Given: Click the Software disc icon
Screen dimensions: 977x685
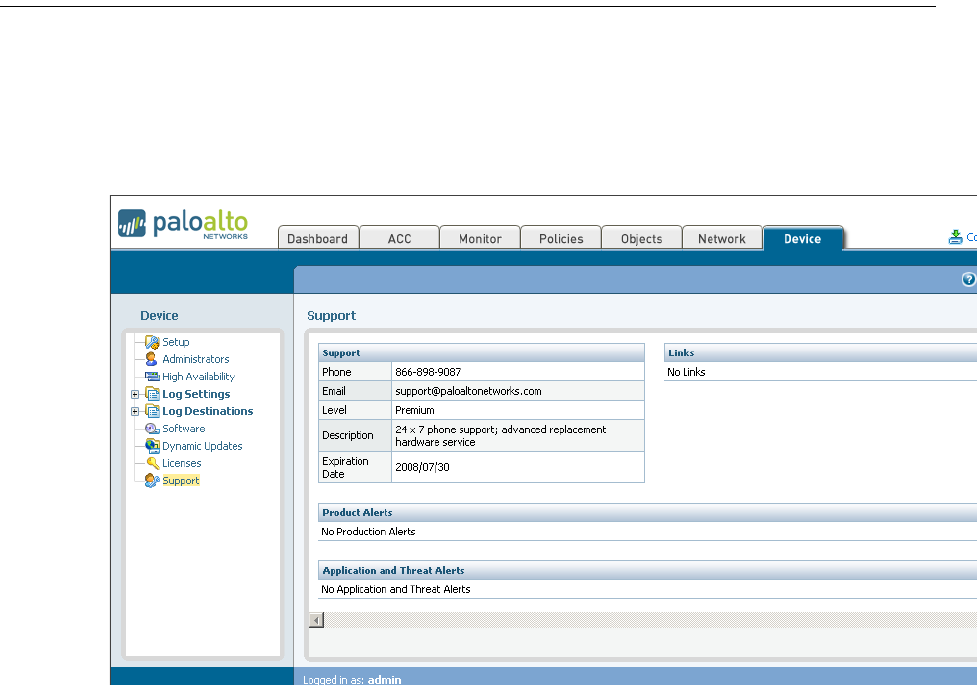Looking at the screenshot, I should point(152,428).
